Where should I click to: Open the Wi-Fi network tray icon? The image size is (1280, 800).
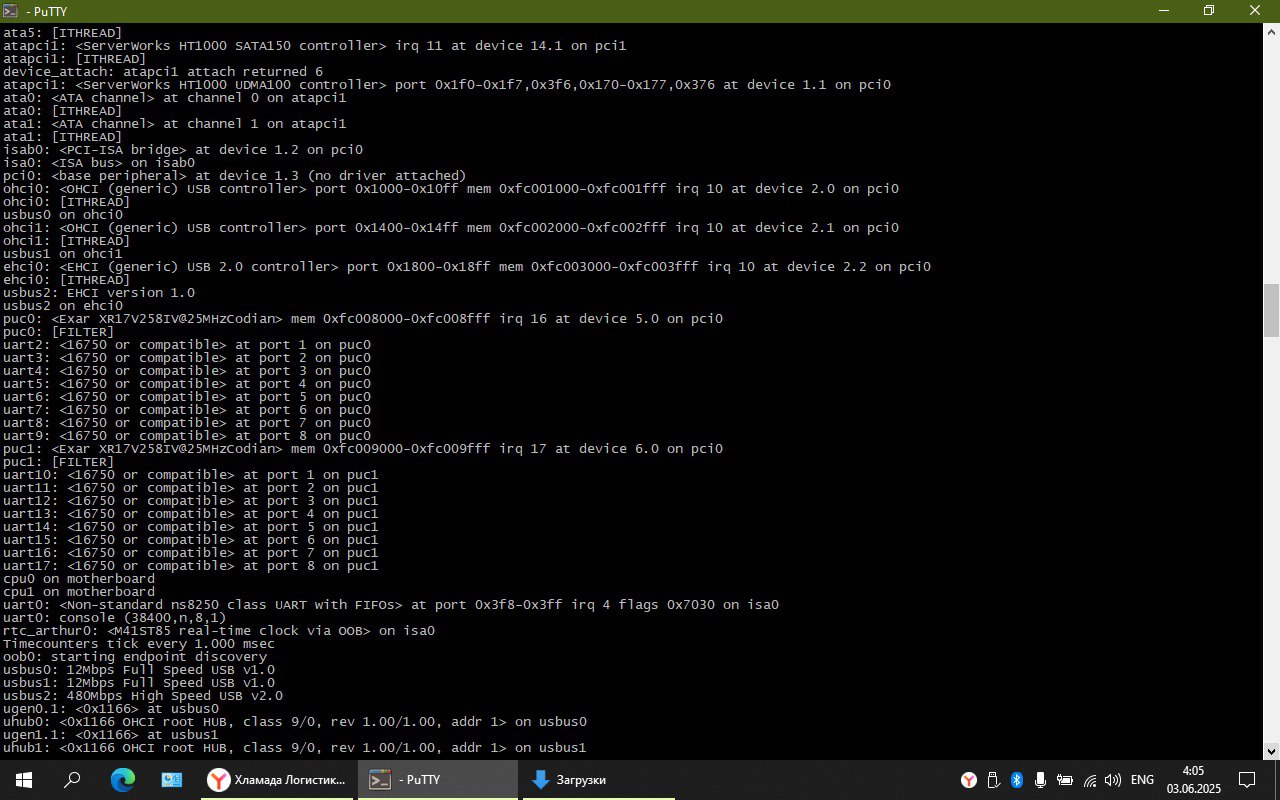[x=1090, y=780]
